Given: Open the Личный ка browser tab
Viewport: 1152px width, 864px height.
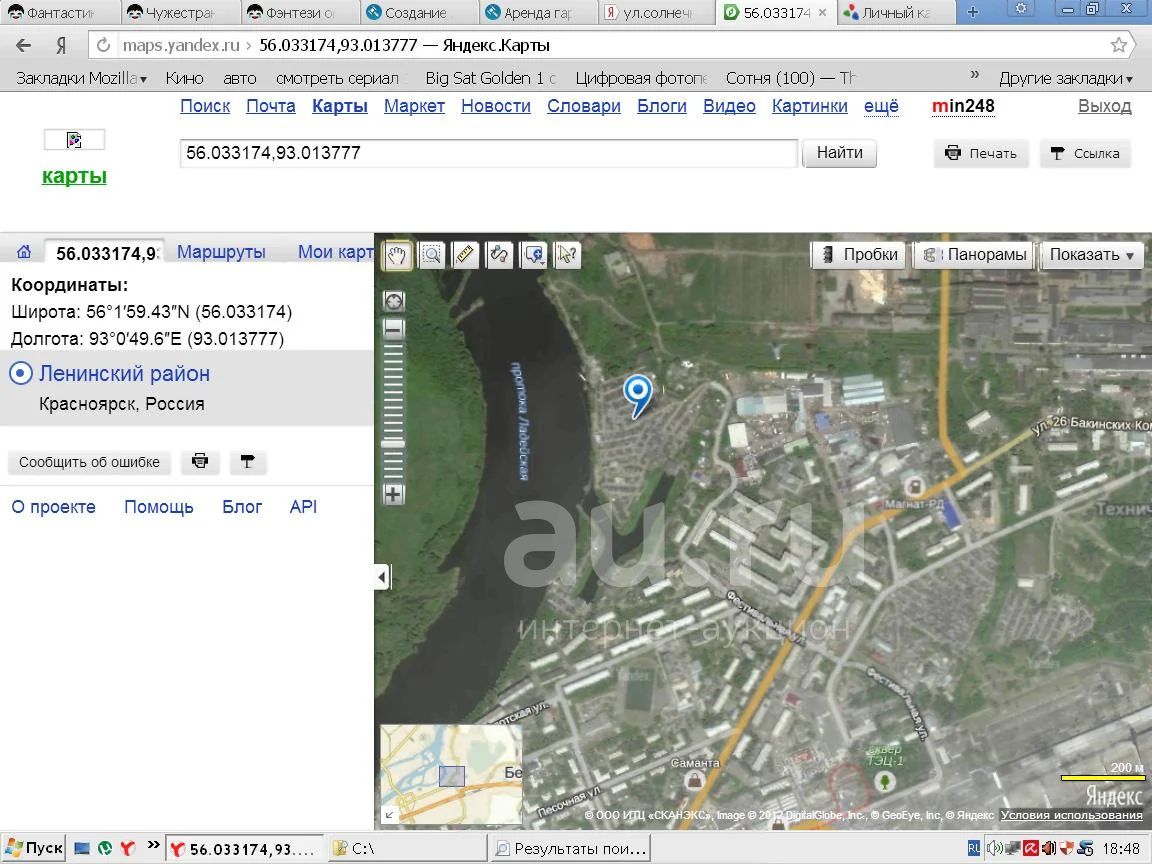Looking at the screenshot, I should pos(896,12).
